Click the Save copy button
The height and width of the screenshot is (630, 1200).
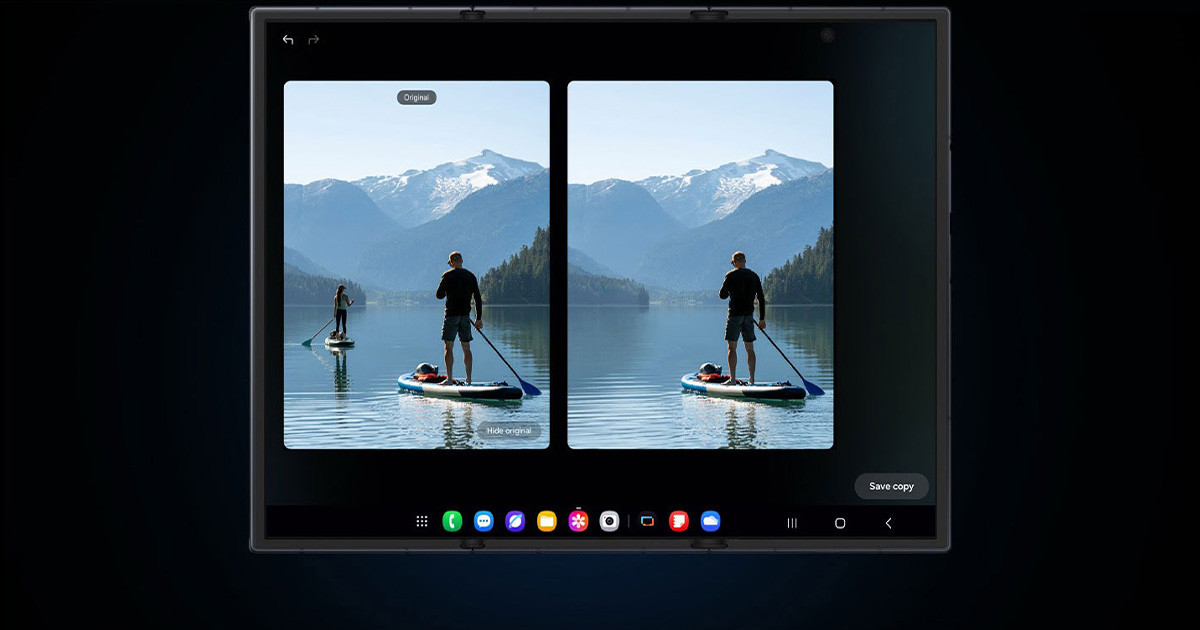pyautogui.click(x=891, y=486)
